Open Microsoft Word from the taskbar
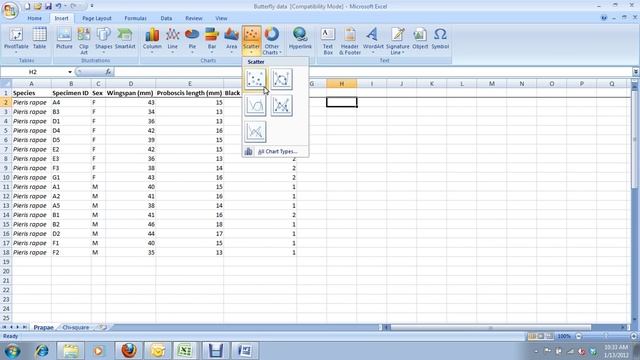The image size is (640, 360). 244,351
